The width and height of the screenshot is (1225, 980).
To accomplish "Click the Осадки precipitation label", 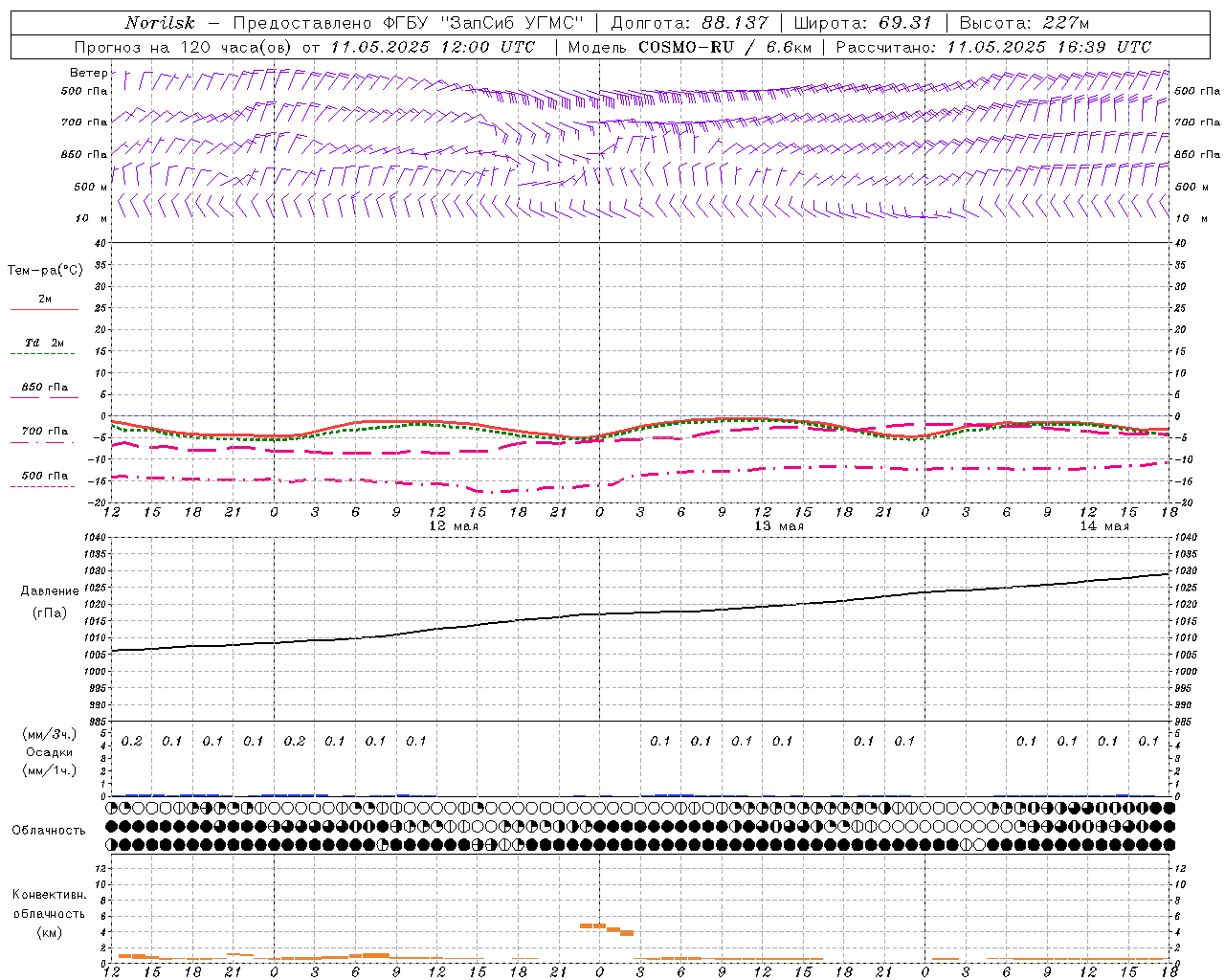I will tap(50, 752).
